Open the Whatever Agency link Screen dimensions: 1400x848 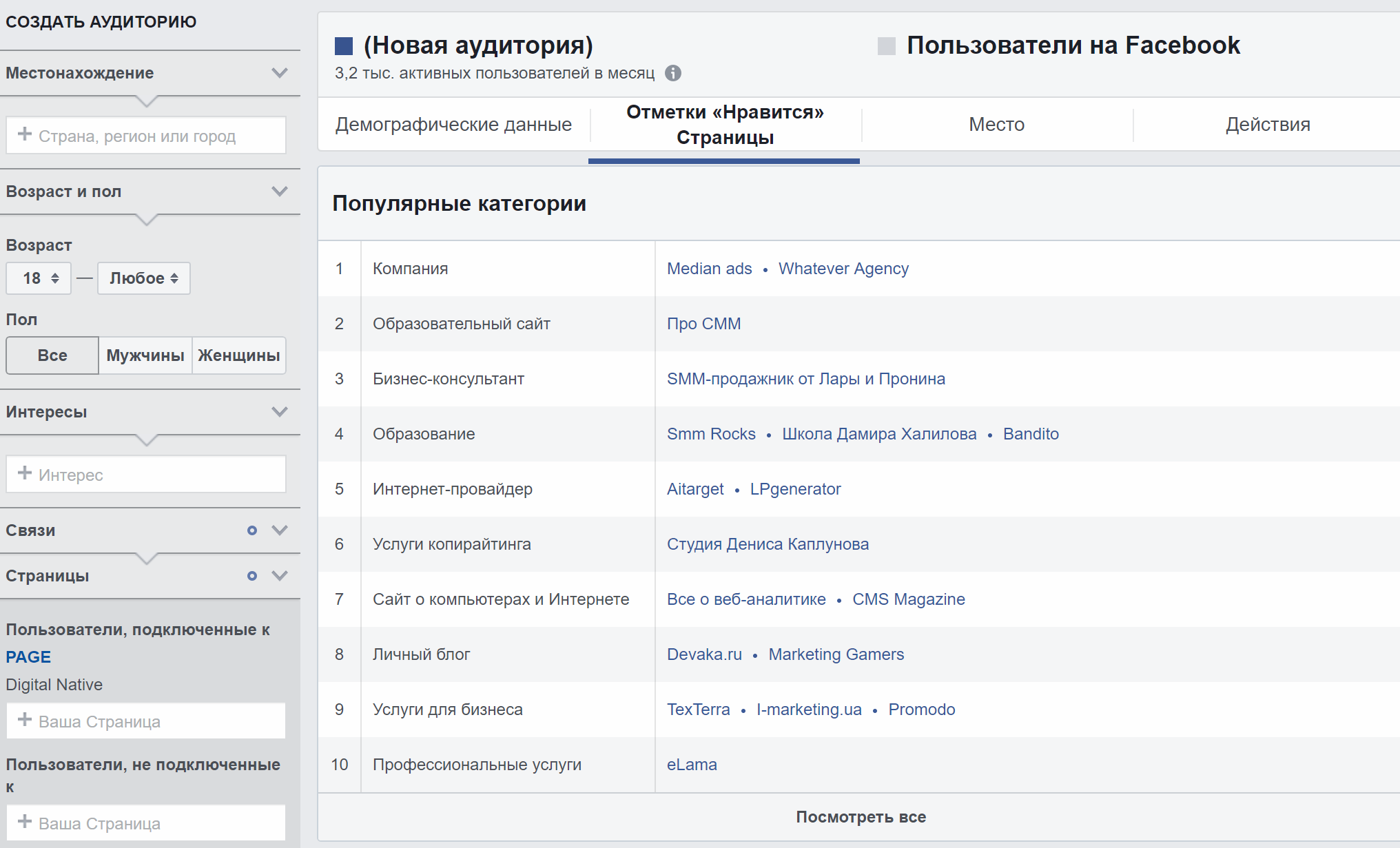[843, 269]
